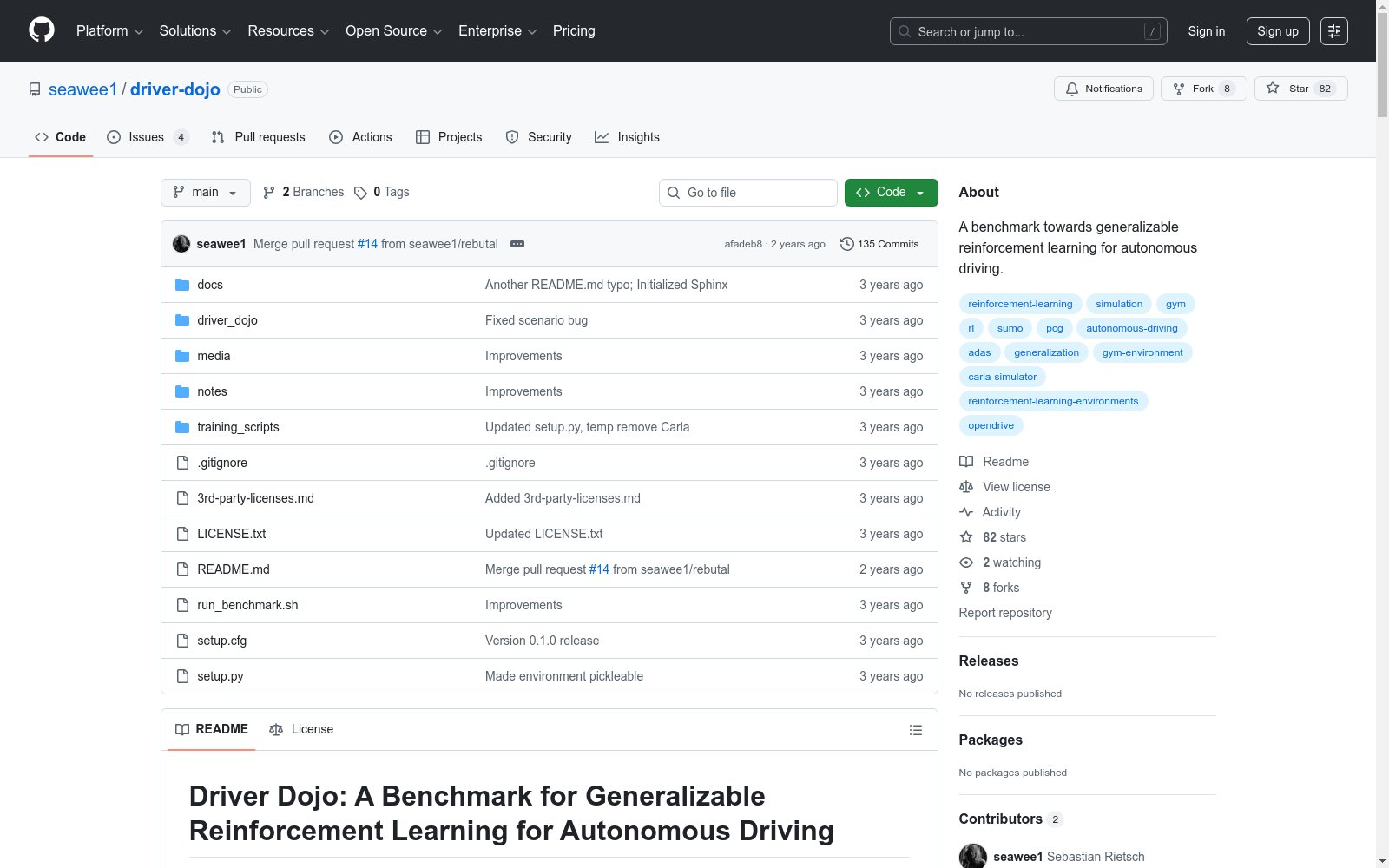1389x868 pixels.
Task: Switch to the Insights tab
Action: point(627,137)
